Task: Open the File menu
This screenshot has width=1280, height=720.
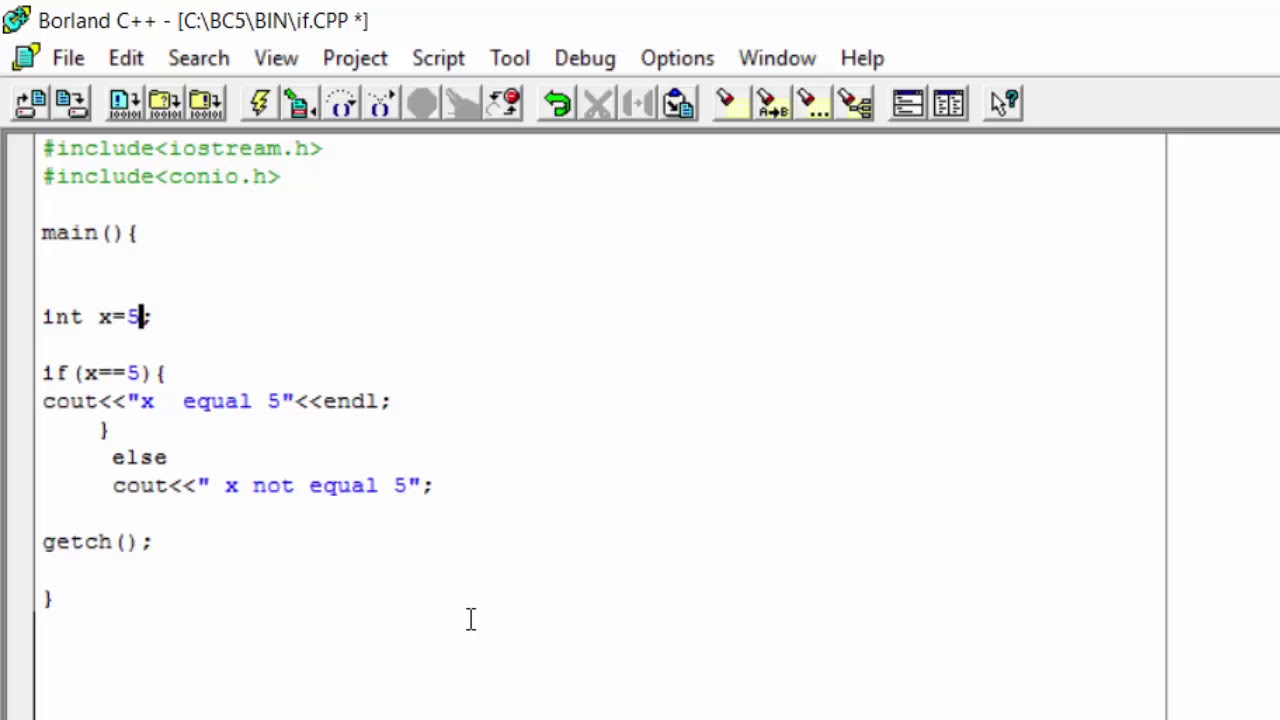Action: tap(68, 58)
